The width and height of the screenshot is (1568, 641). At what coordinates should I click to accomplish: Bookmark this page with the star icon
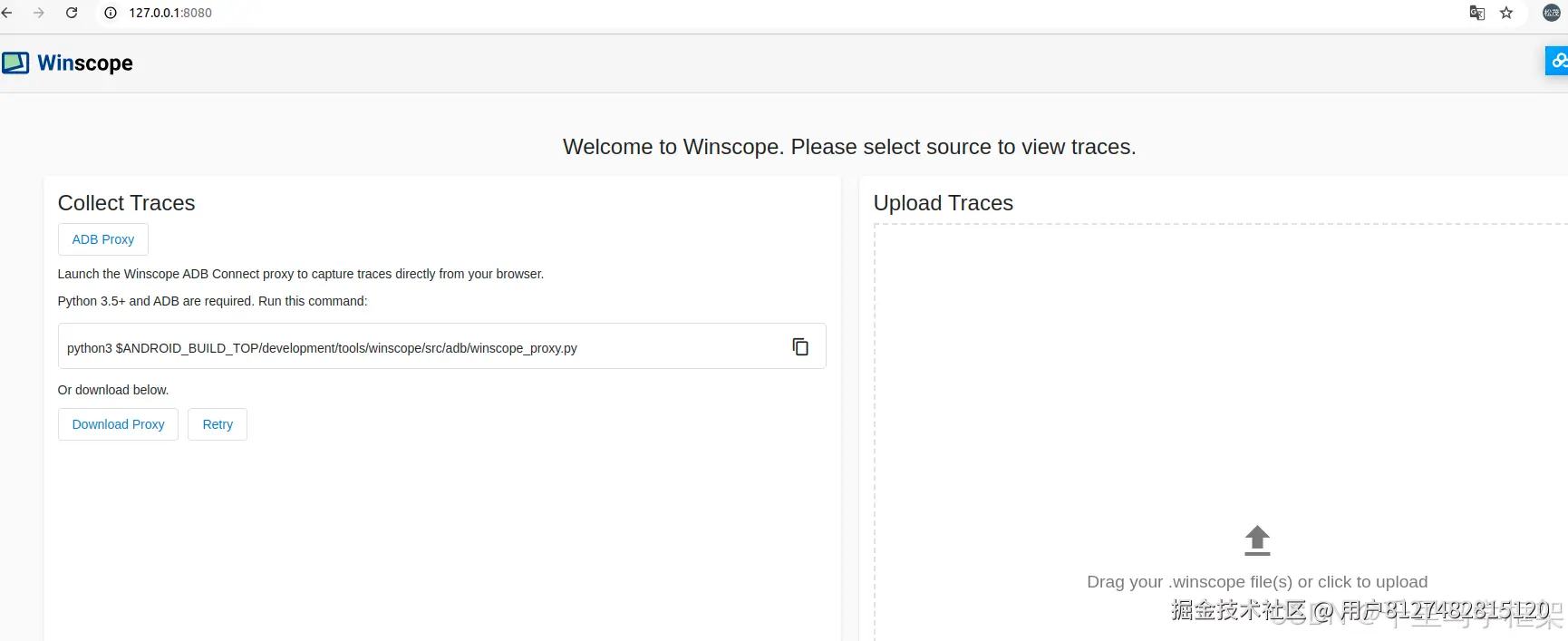click(1506, 13)
